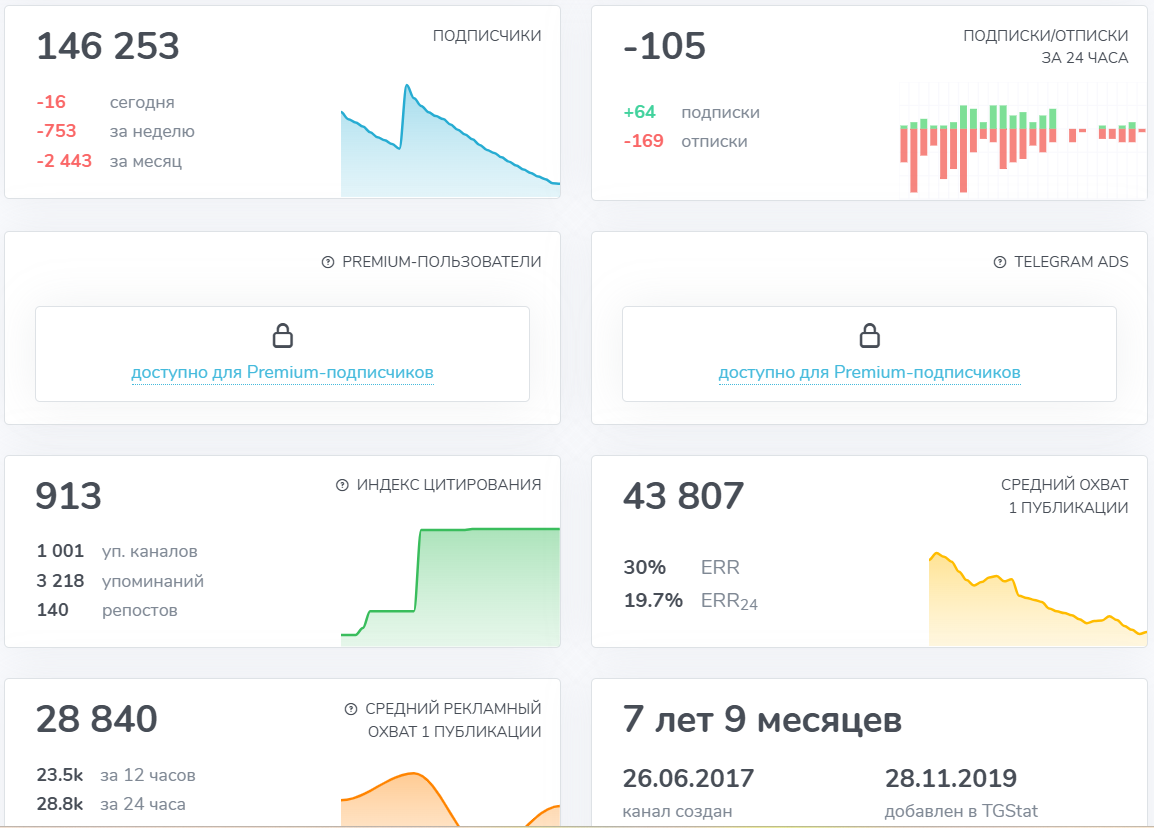This screenshot has height=828, width=1154.
Task: Click the 28.8k за 24 часа row
Action: click(x=111, y=804)
